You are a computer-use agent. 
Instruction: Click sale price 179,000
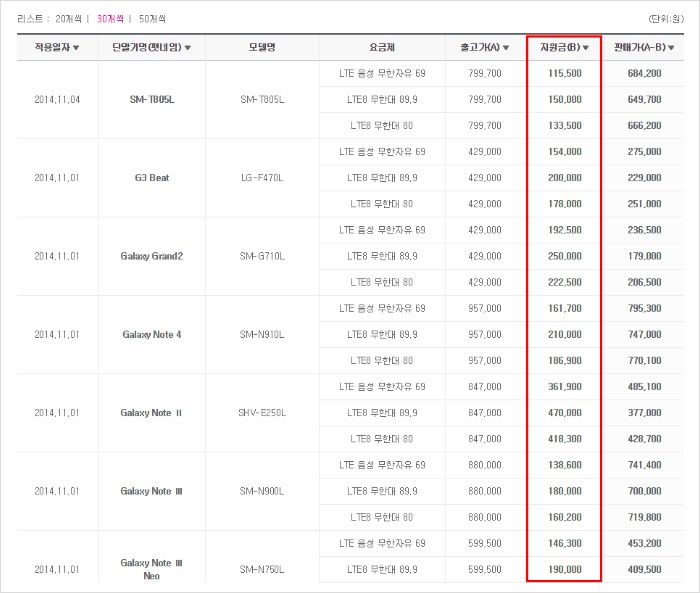point(644,256)
